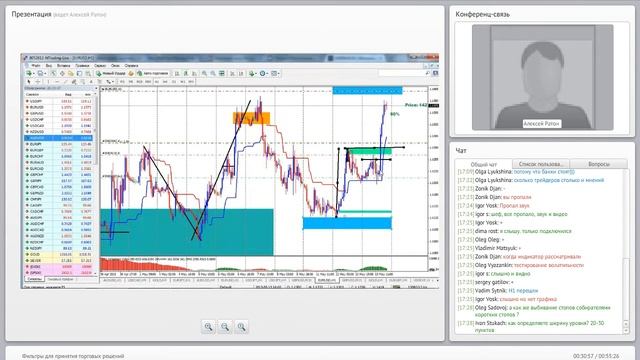Click the New Order button
Image resolution: width=640 pixels, height=360 pixels.
[x=110, y=73]
